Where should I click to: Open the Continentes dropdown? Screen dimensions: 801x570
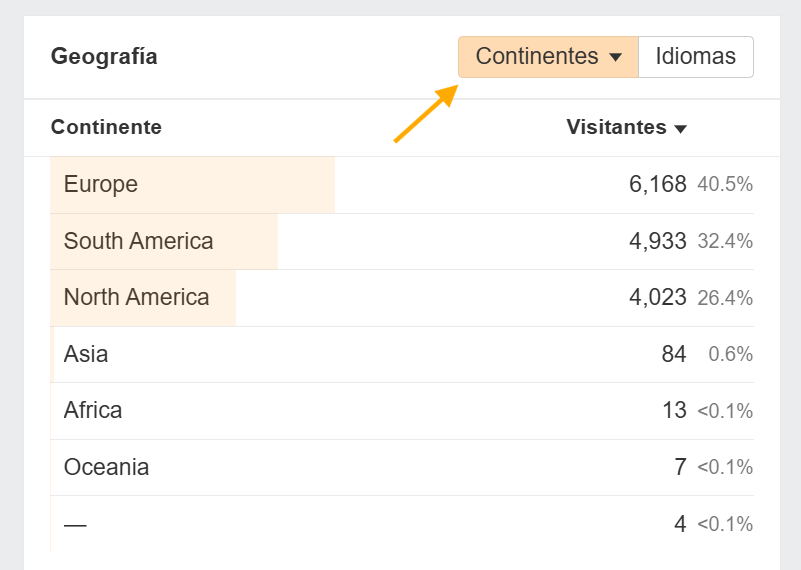(x=547, y=57)
